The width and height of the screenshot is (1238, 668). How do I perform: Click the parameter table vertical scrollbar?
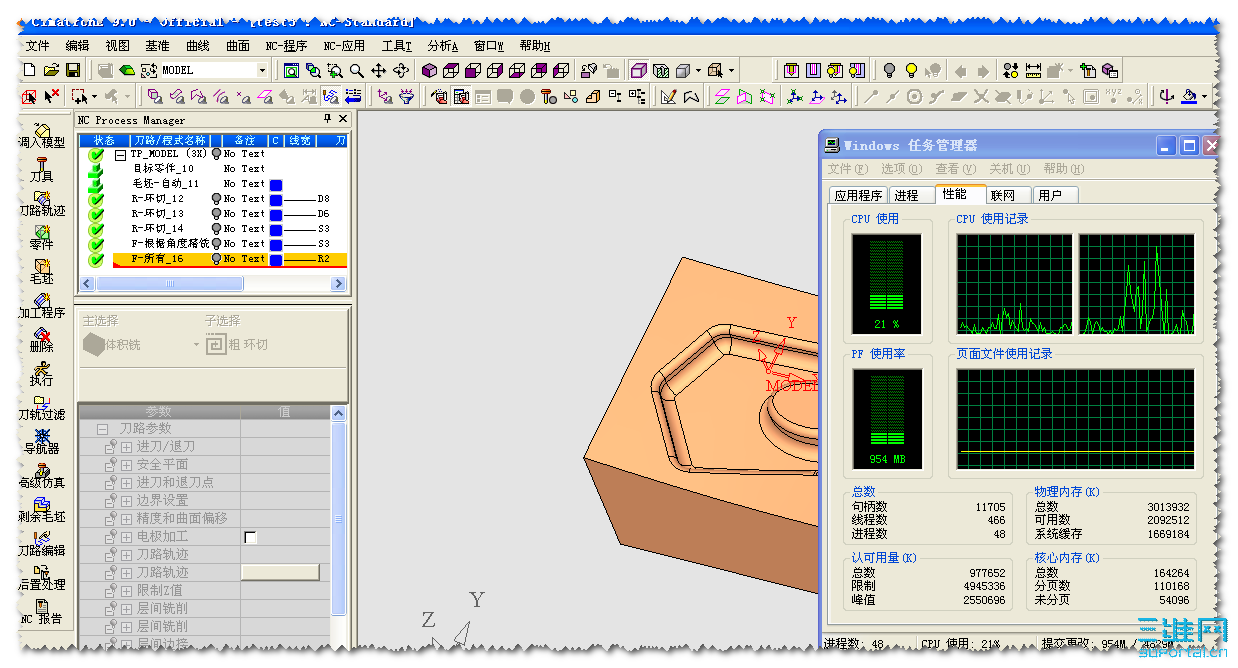[x=339, y=519]
